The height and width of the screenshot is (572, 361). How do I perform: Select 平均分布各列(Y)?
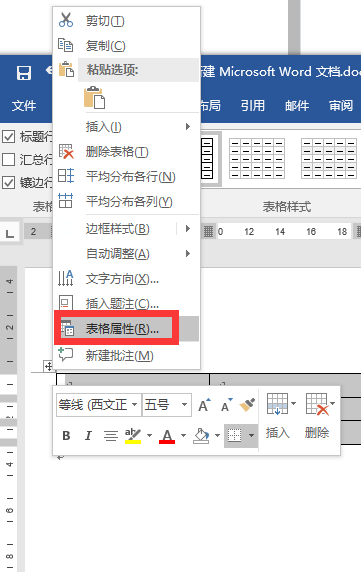tap(126, 201)
